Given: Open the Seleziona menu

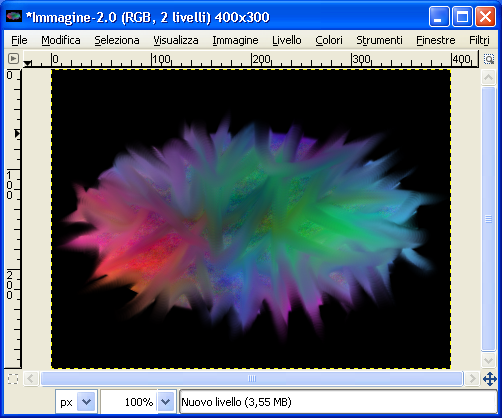Looking at the screenshot, I should (117, 40).
